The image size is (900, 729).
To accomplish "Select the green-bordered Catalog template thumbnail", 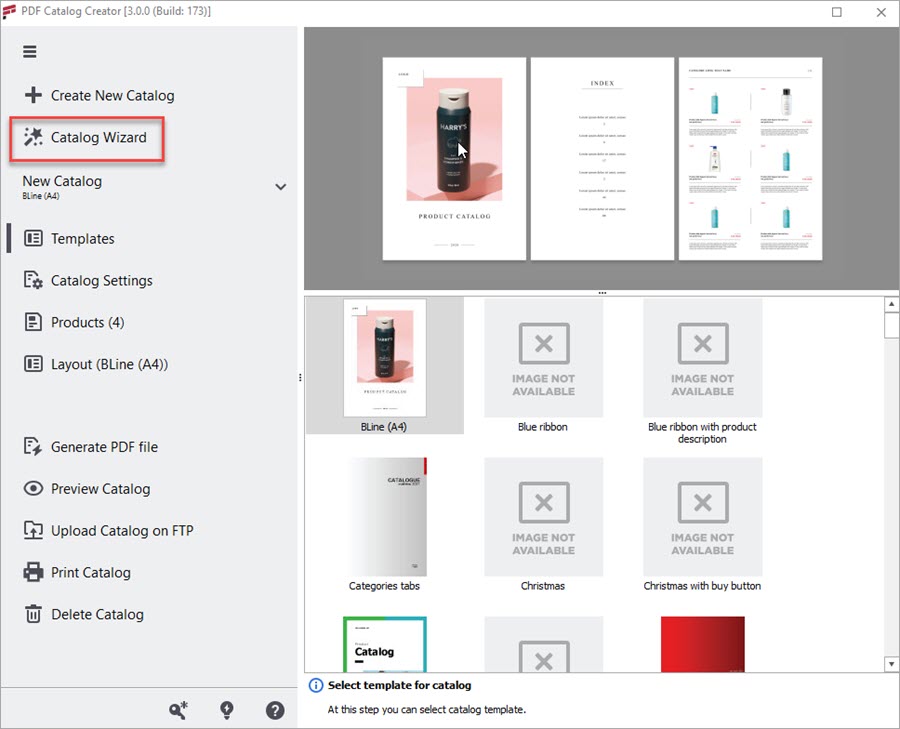I will tap(385, 644).
